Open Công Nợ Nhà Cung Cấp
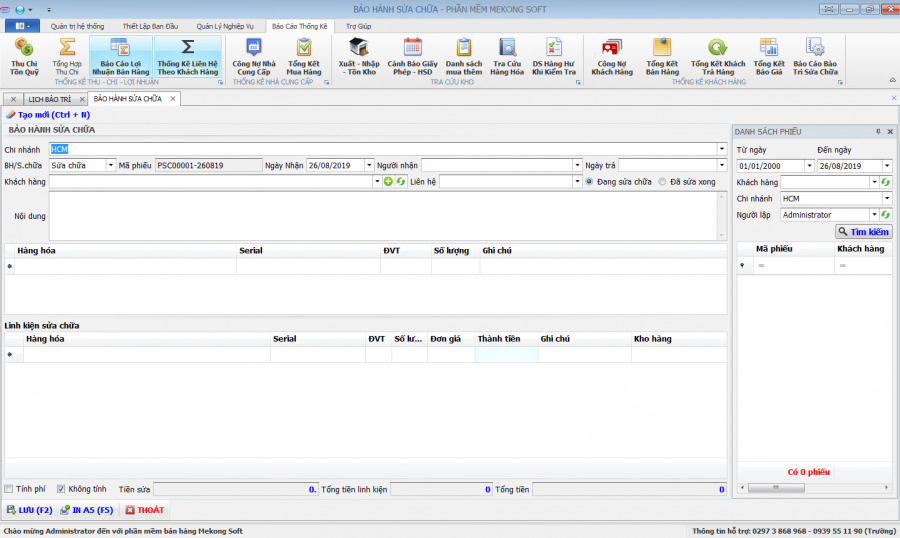 coord(254,56)
